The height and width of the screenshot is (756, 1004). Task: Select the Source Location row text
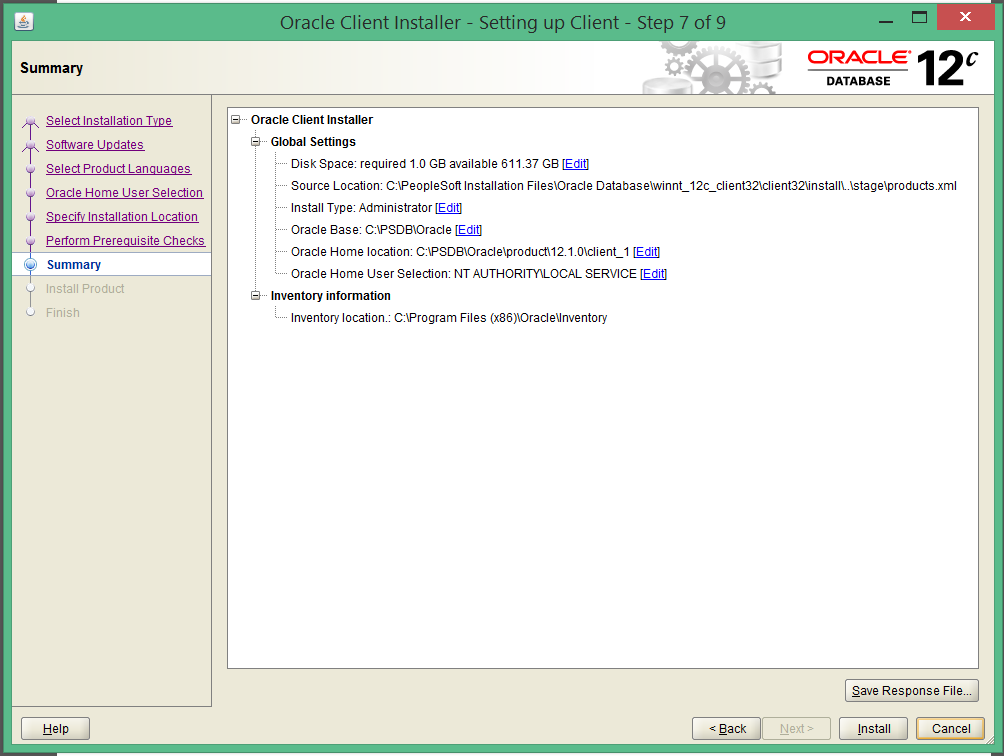coord(624,186)
